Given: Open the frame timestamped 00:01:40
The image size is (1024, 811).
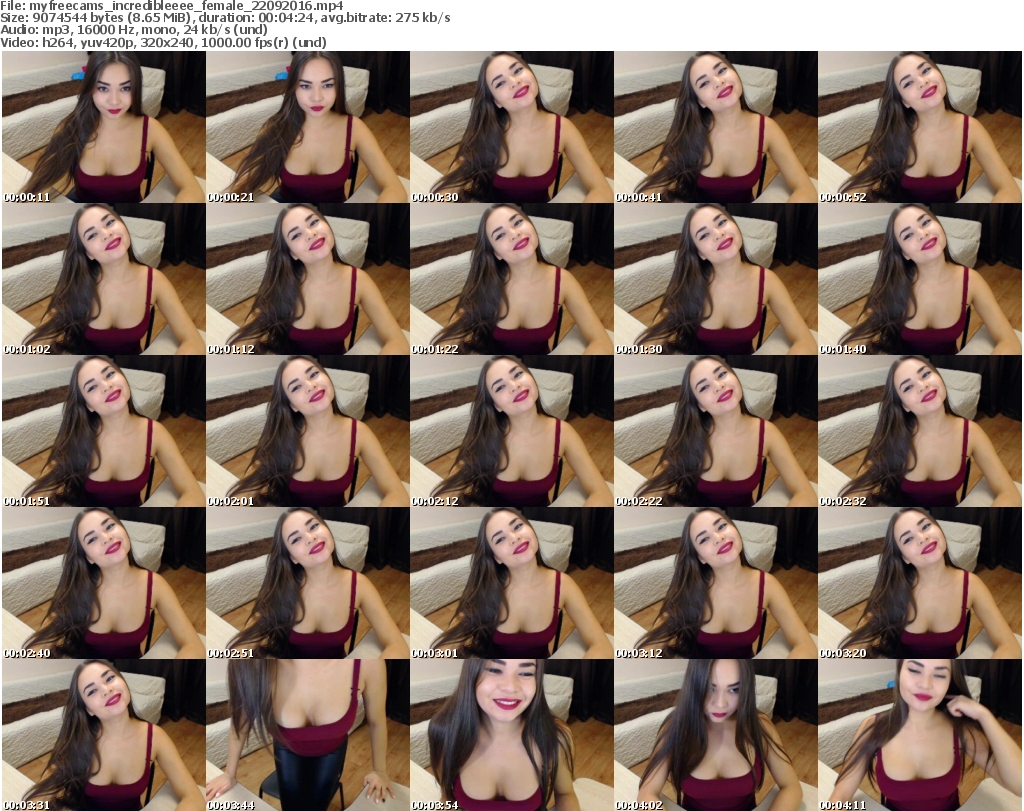Looking at the screenshot, I should coord(920,279).
